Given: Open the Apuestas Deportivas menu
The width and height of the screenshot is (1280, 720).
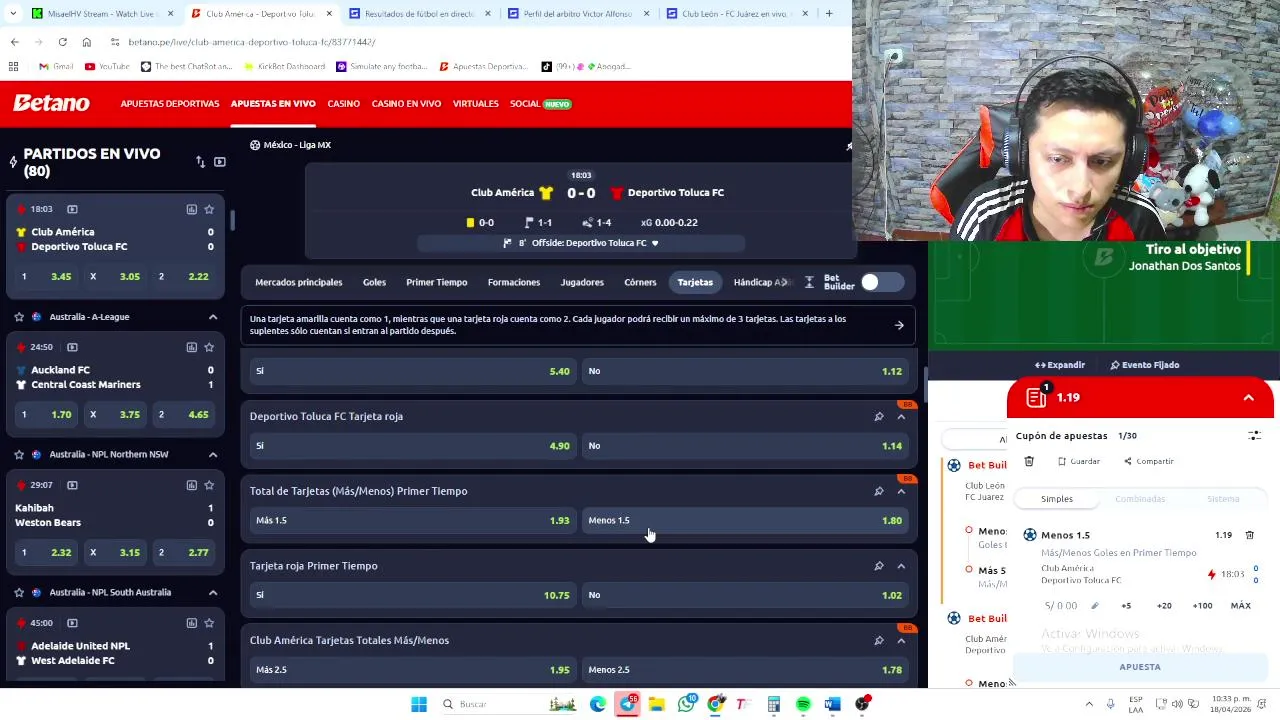Looking at the screenshot, I should click(170, 104).
